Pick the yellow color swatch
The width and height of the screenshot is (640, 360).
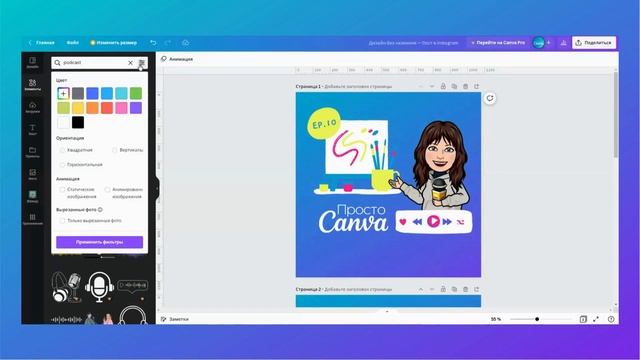coord(78,108)
